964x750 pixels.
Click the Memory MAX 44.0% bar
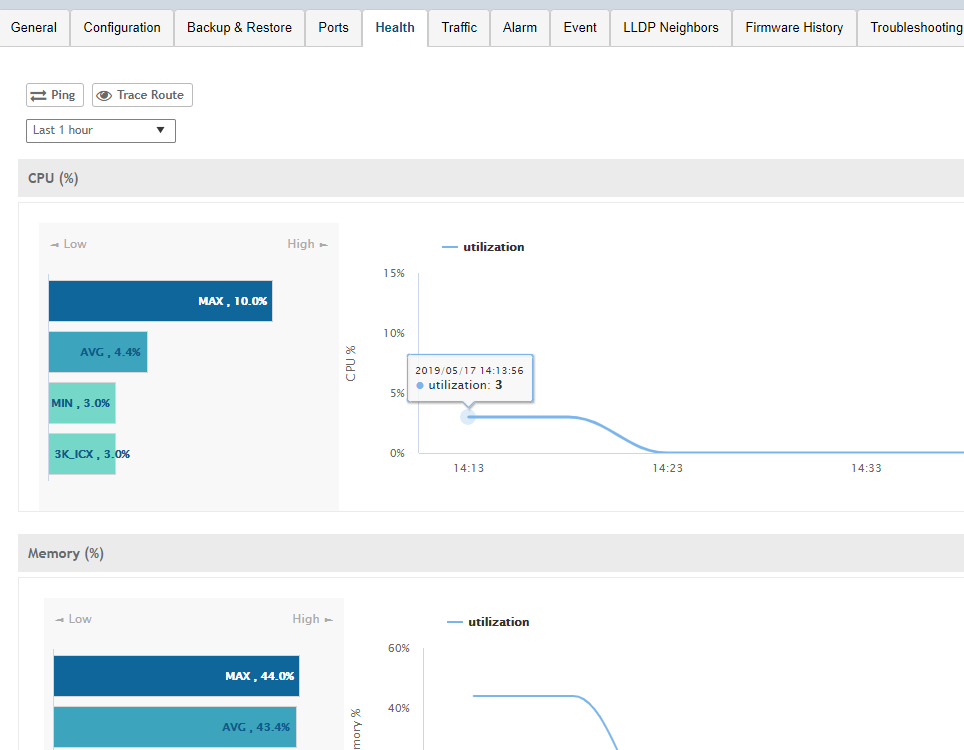point(176,676)
